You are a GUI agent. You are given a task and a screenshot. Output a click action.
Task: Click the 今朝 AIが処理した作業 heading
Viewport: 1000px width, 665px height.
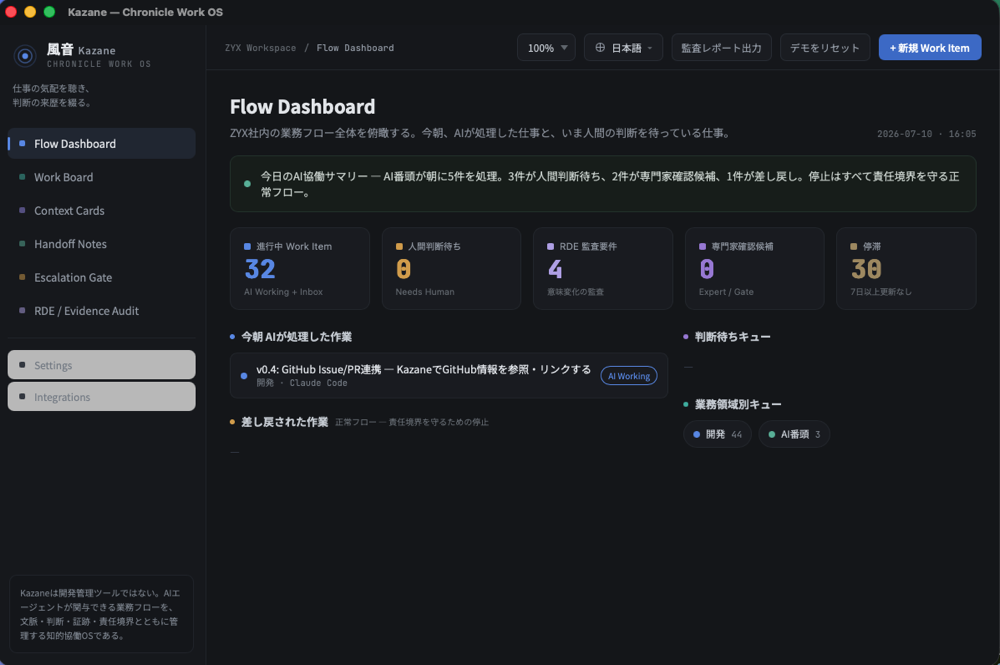point(296,337)
